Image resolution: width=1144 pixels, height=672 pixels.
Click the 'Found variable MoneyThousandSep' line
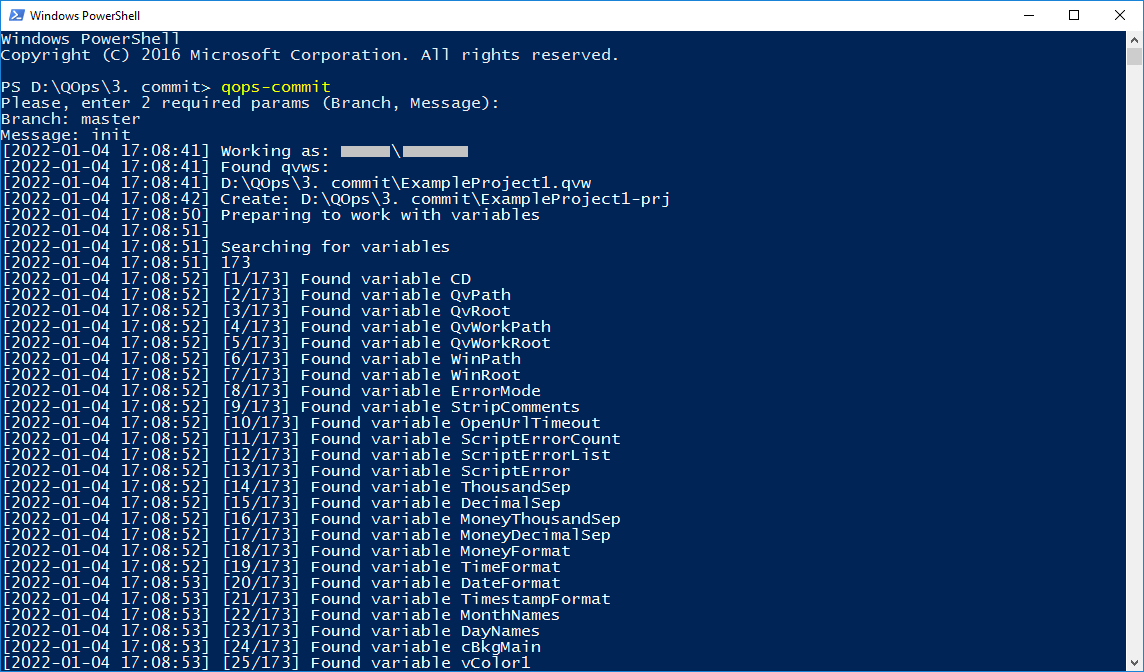[x=311, y=520]
